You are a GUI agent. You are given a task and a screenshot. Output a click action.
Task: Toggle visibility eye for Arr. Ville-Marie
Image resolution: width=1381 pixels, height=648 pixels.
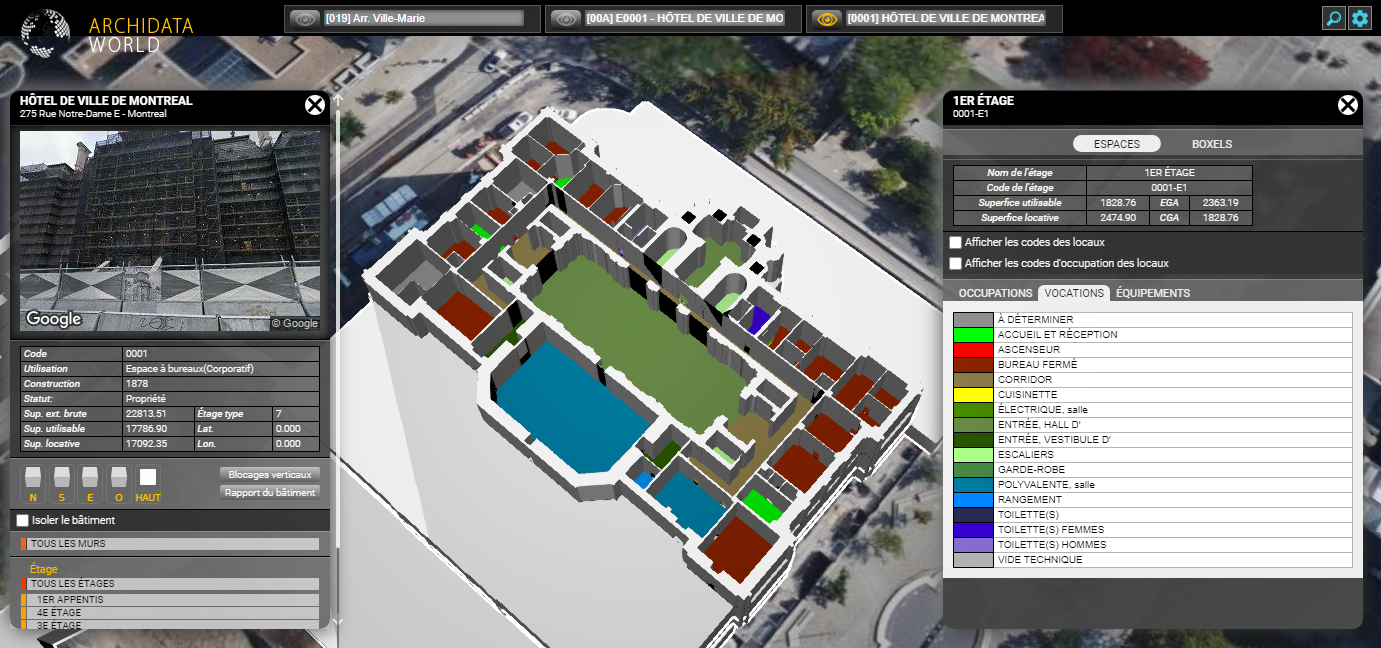[x=304, y=18]
